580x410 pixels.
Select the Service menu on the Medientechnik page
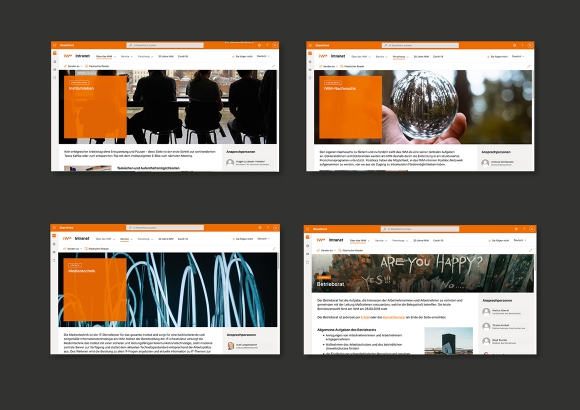click(x=126, y=239)
